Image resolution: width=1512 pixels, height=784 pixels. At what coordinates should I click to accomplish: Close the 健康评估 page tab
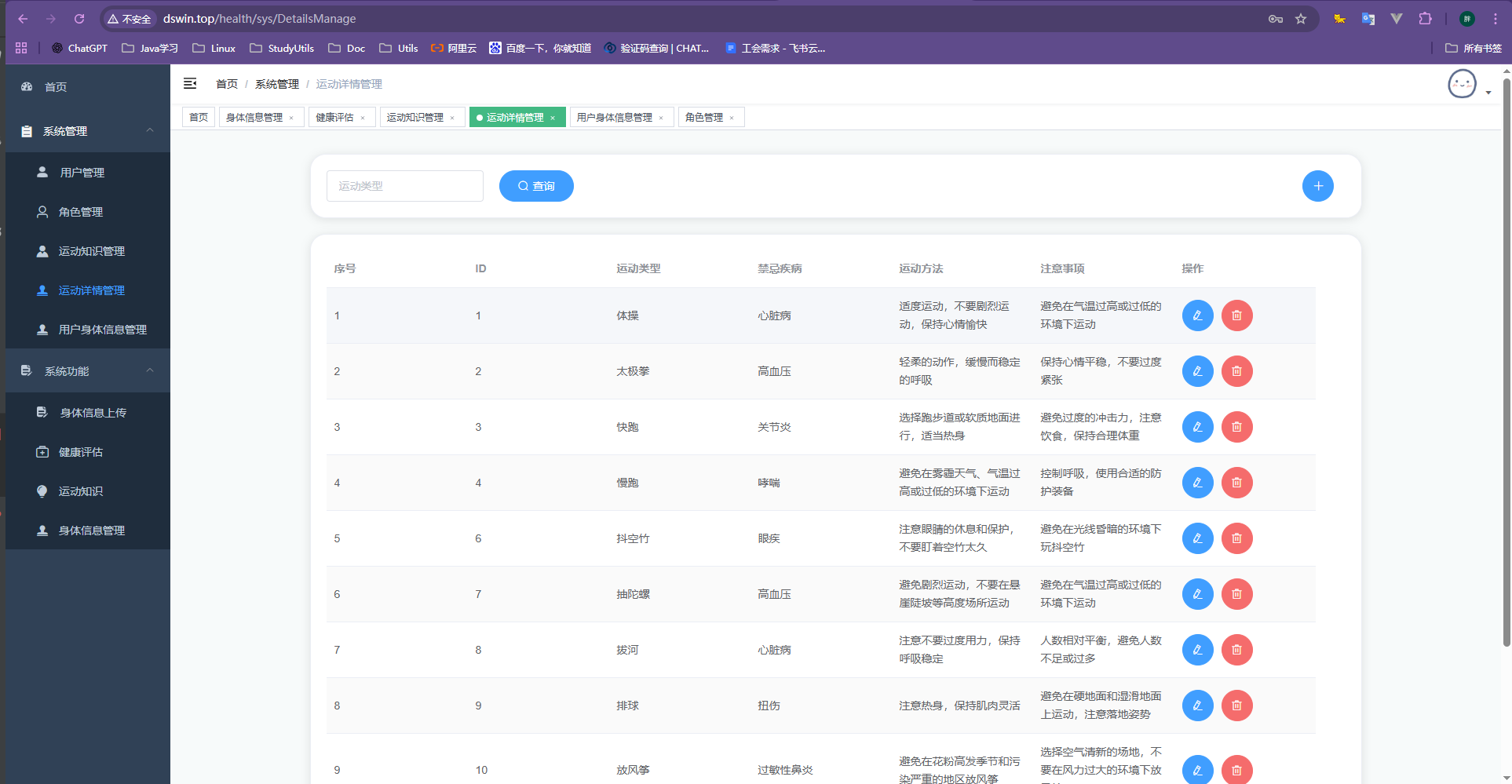pos(363,118)
